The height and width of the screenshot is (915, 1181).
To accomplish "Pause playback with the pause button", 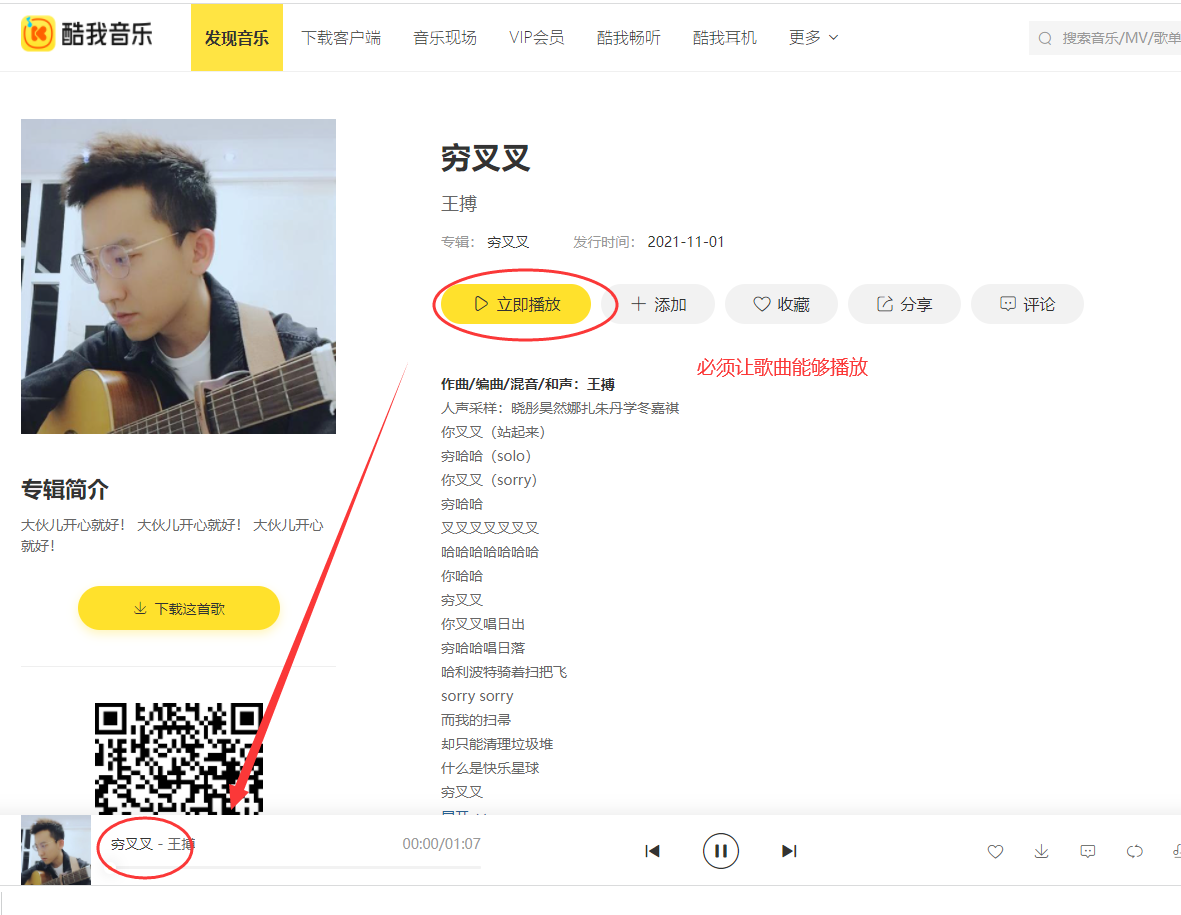I will 721,851.
